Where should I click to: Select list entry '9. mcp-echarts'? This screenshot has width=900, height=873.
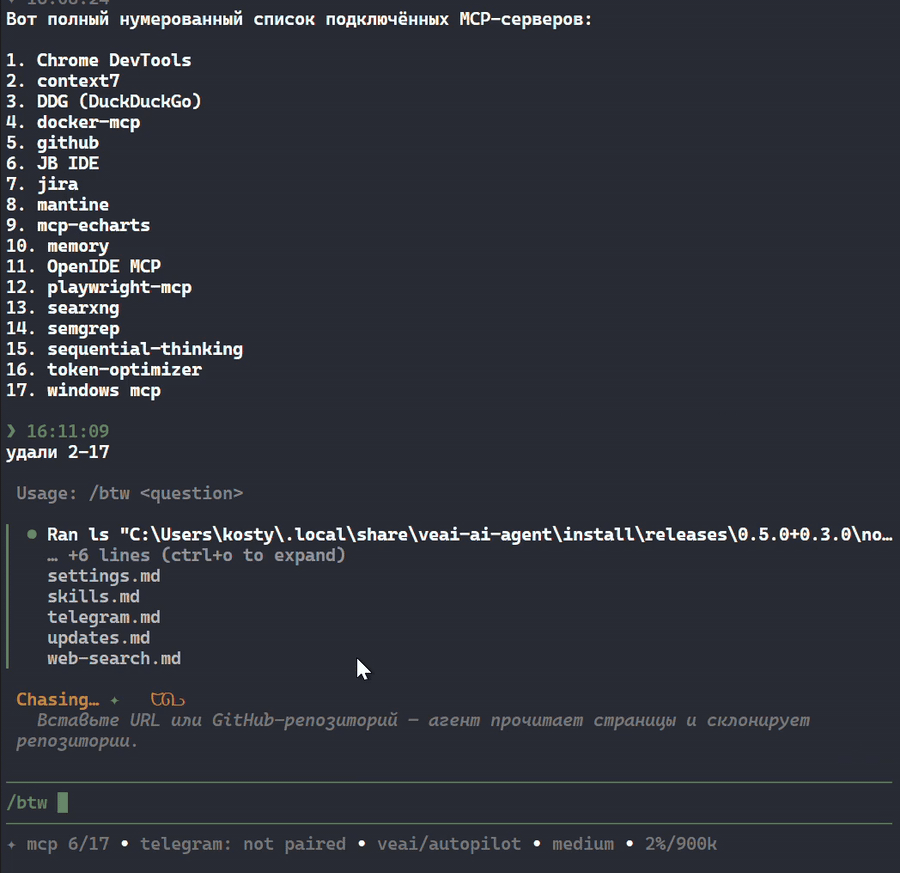coord(78,226)
